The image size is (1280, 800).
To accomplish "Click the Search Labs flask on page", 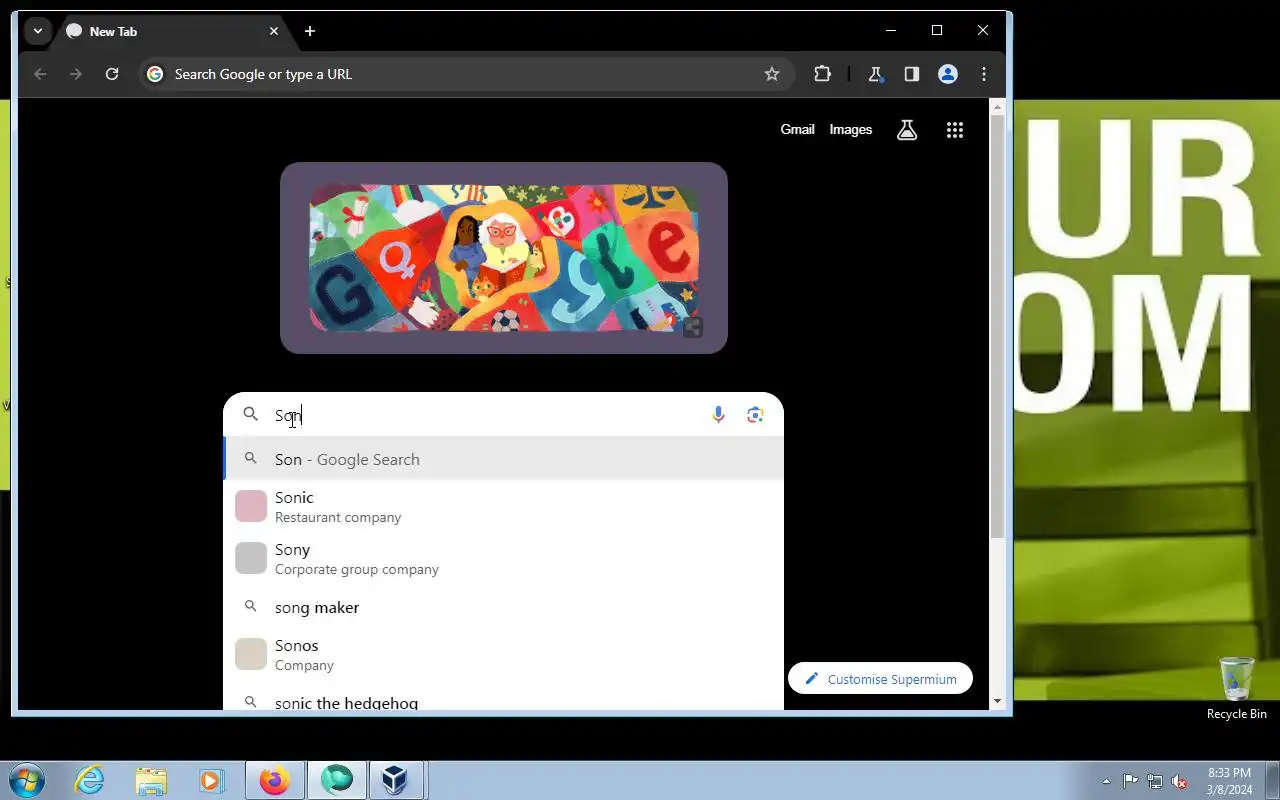I will [x=907, y=130].
